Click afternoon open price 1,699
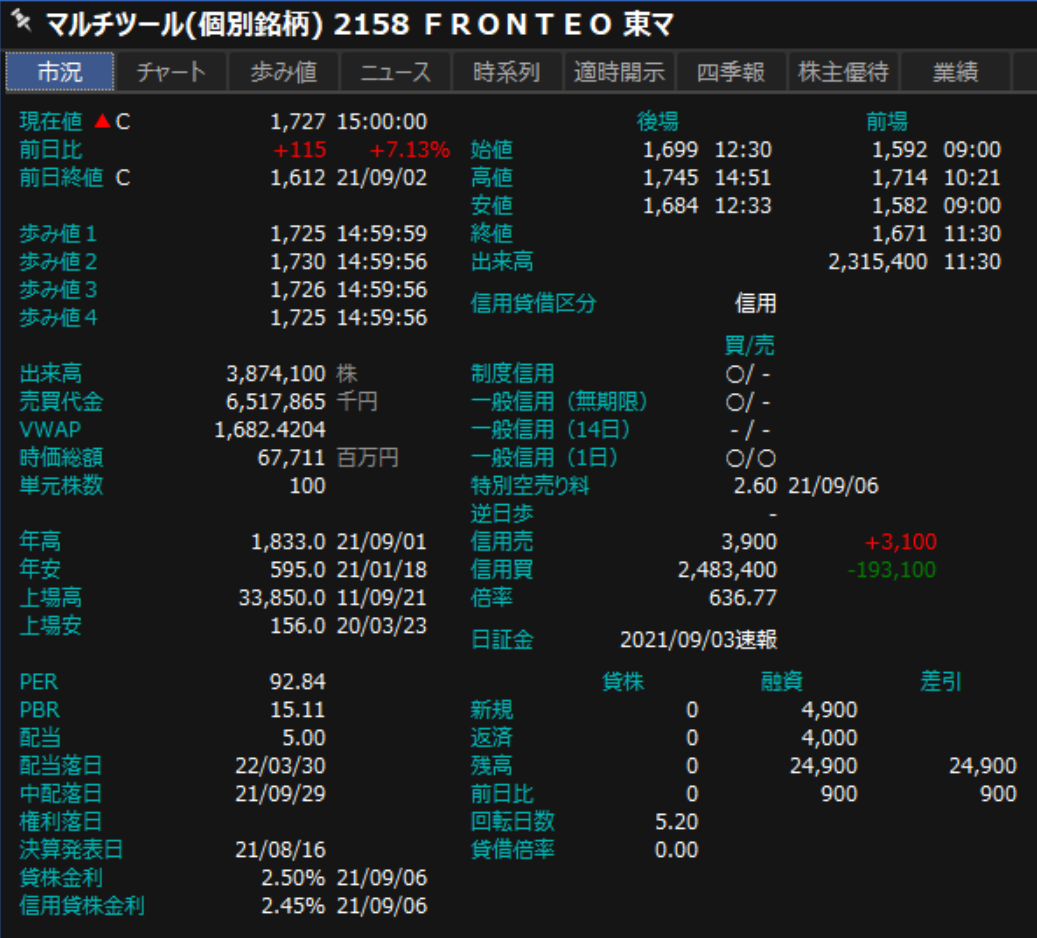 tap(671, 149)
